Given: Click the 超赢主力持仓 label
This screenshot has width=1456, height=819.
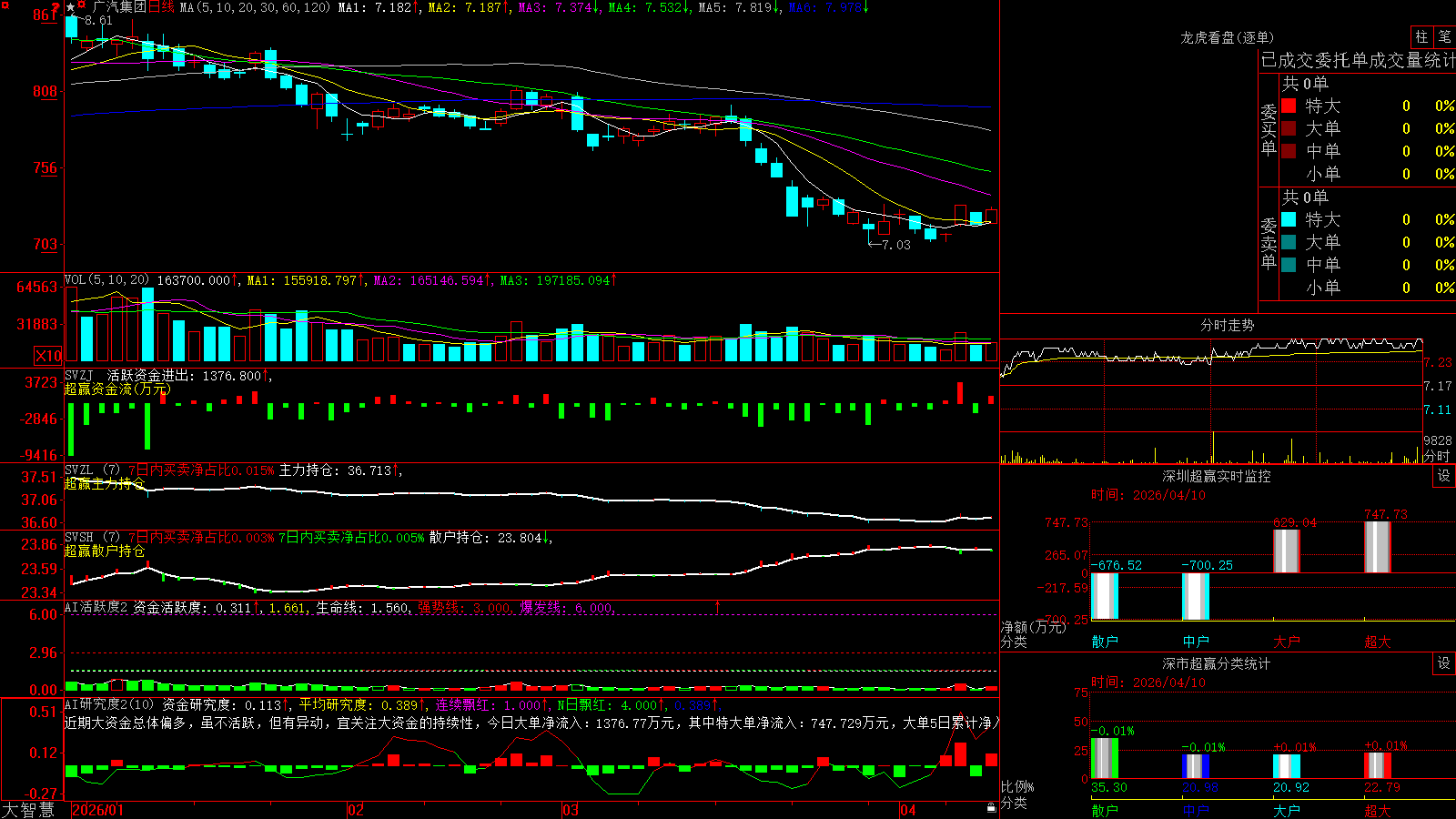Looking at the screenshot, I should coord(105,483).
